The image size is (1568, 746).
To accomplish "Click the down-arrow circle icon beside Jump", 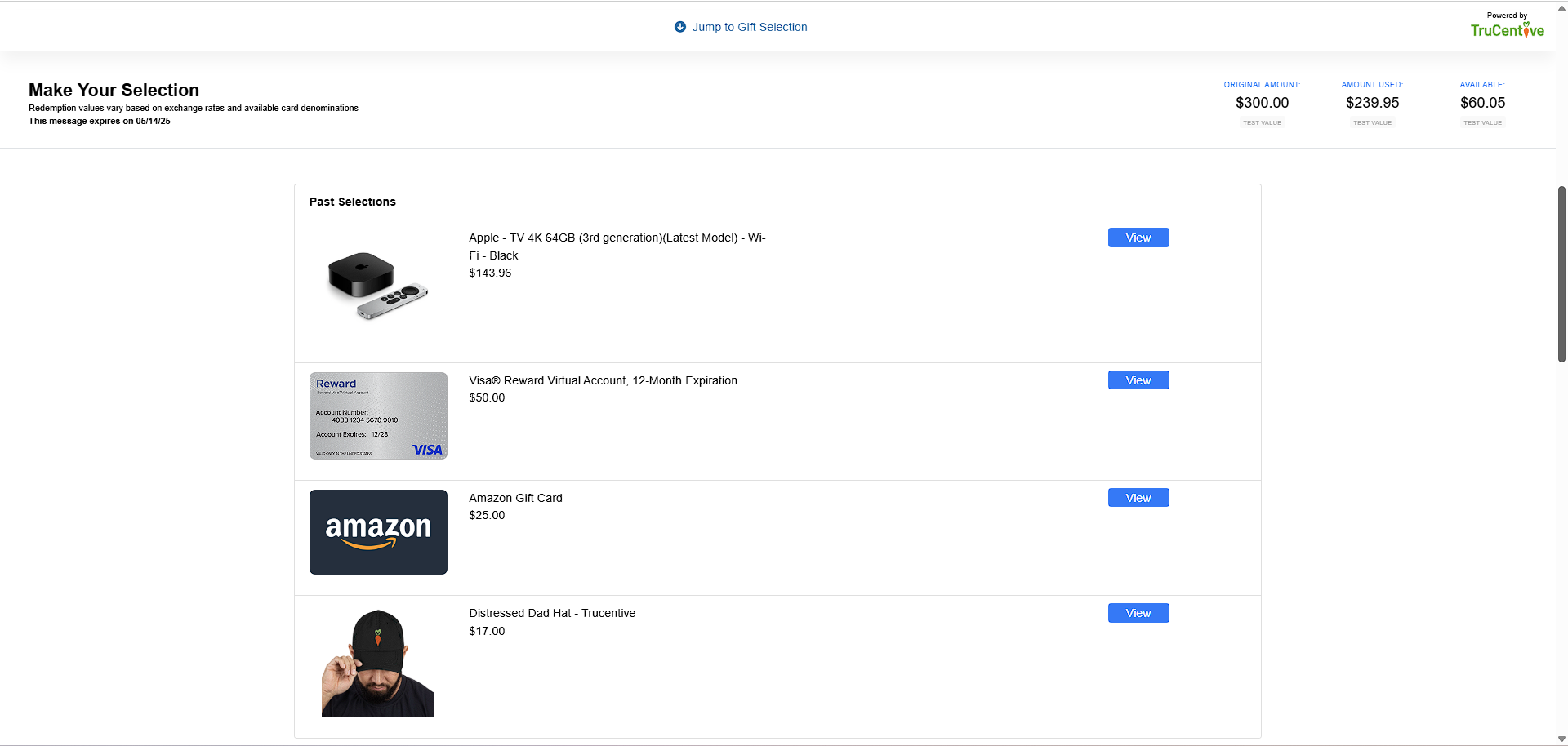I will 679,27.
